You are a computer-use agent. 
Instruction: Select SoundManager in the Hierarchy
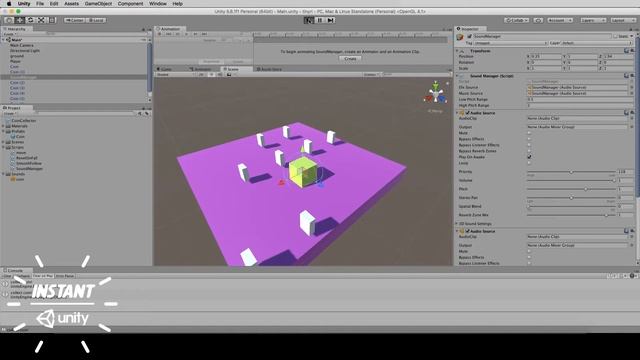click(23, 77)
